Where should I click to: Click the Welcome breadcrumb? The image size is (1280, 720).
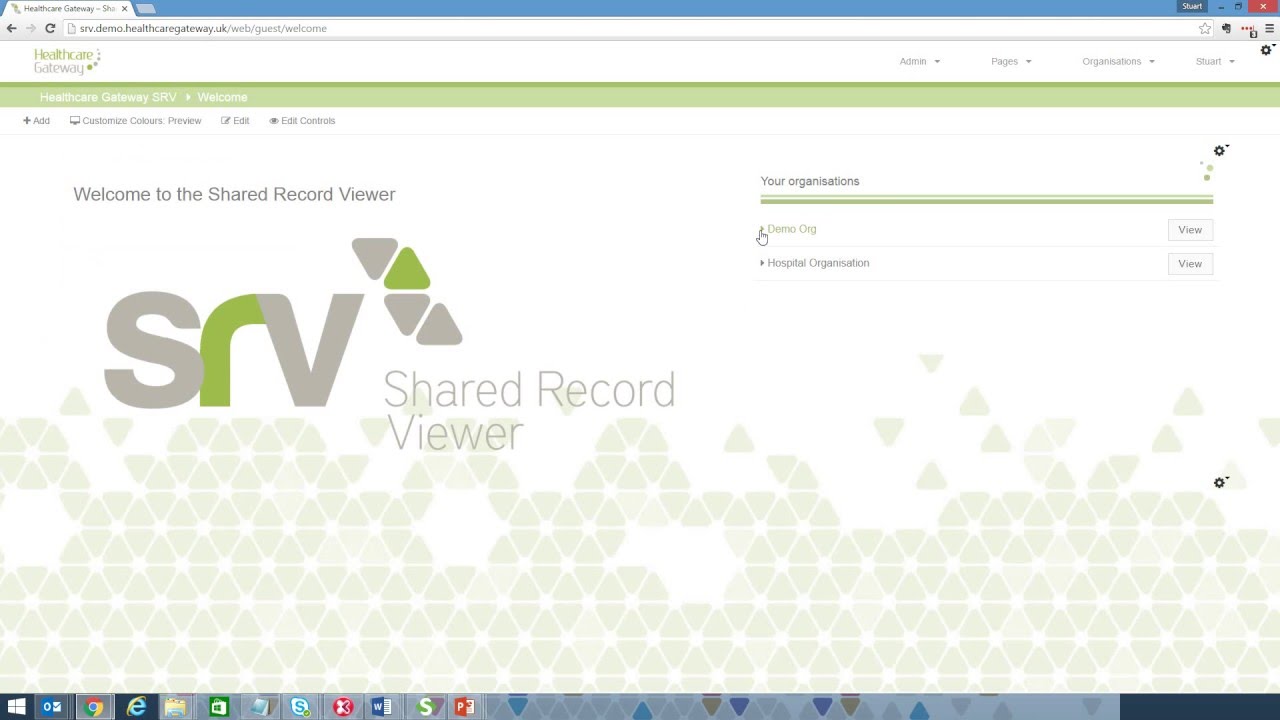(x=222, y=97)
